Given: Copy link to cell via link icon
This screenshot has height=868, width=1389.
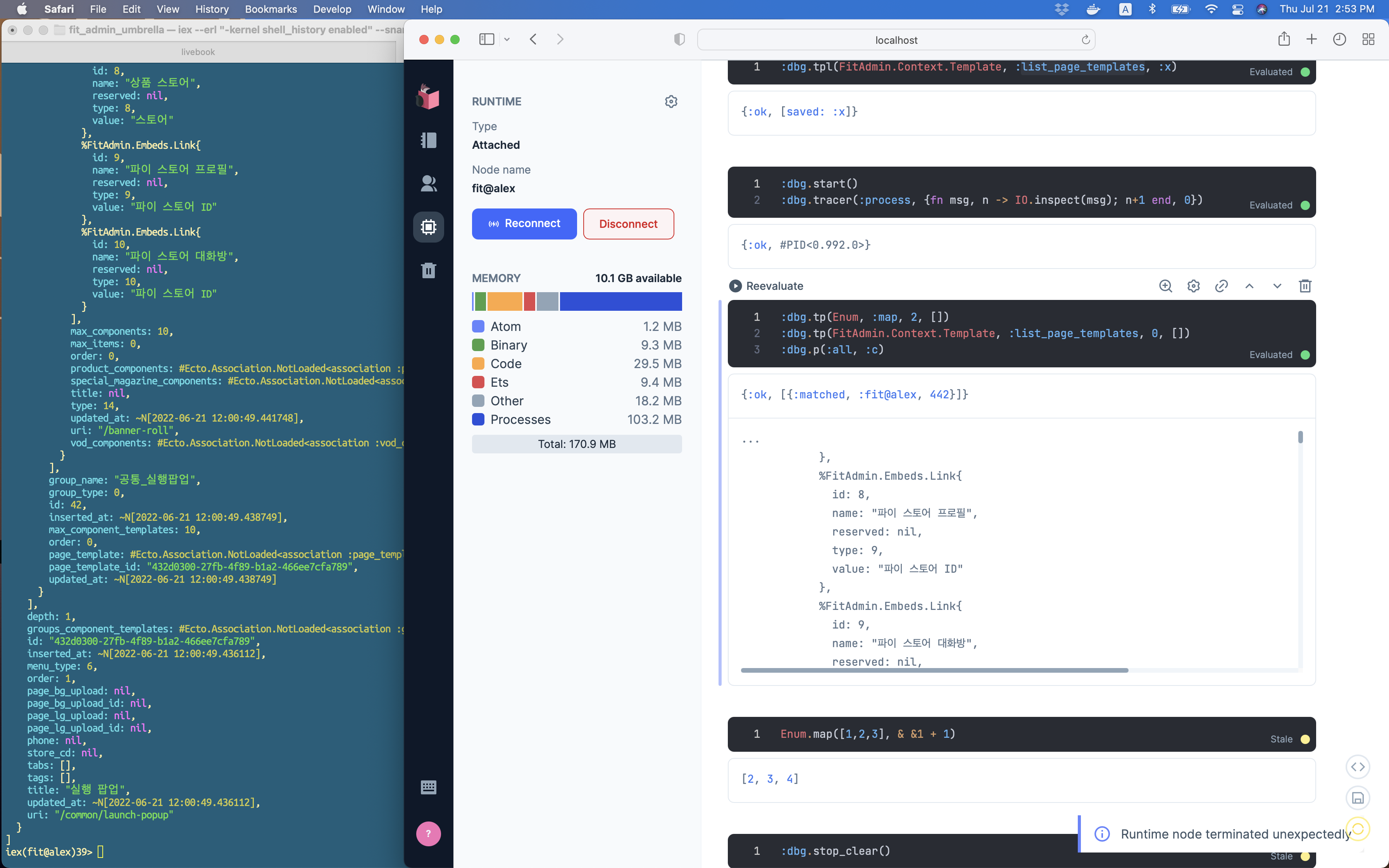Looking at the screenshot, I should click(x=1222, y=286).
